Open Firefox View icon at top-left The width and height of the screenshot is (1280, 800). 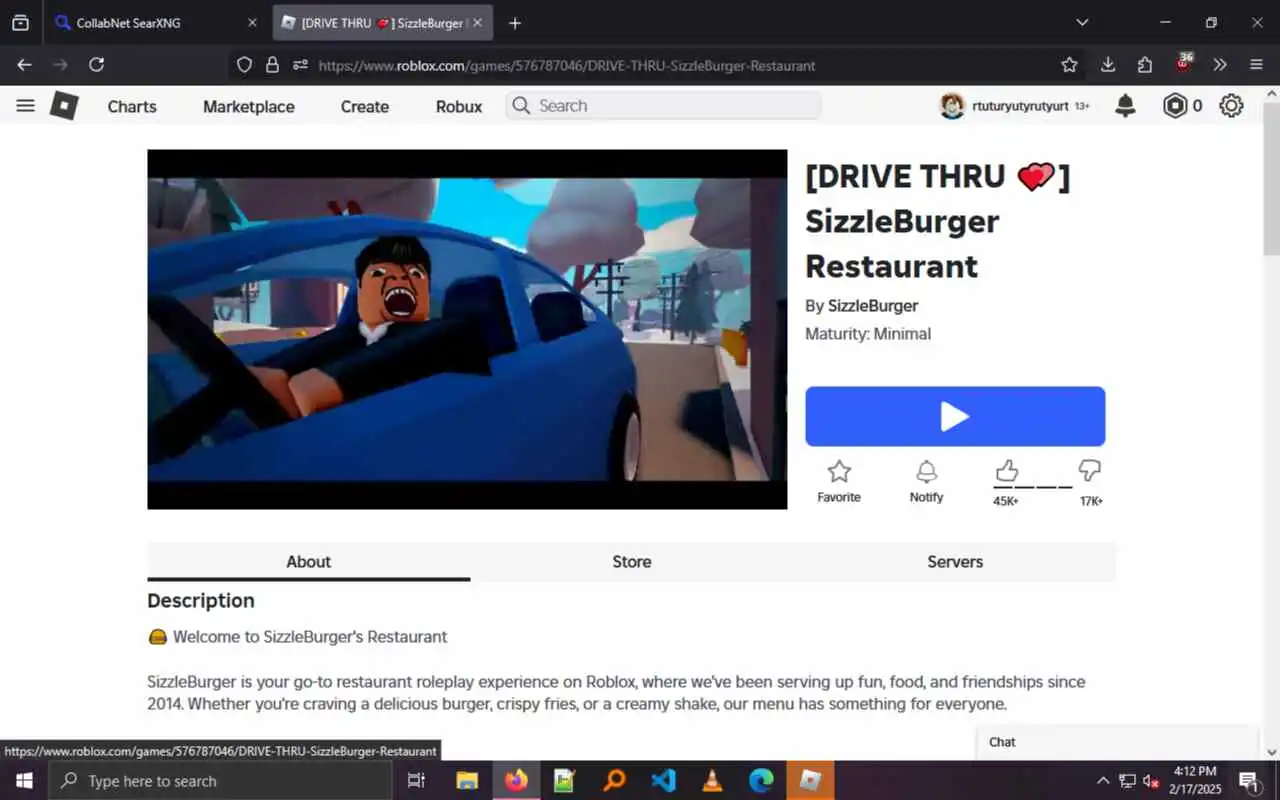(20, 22)
